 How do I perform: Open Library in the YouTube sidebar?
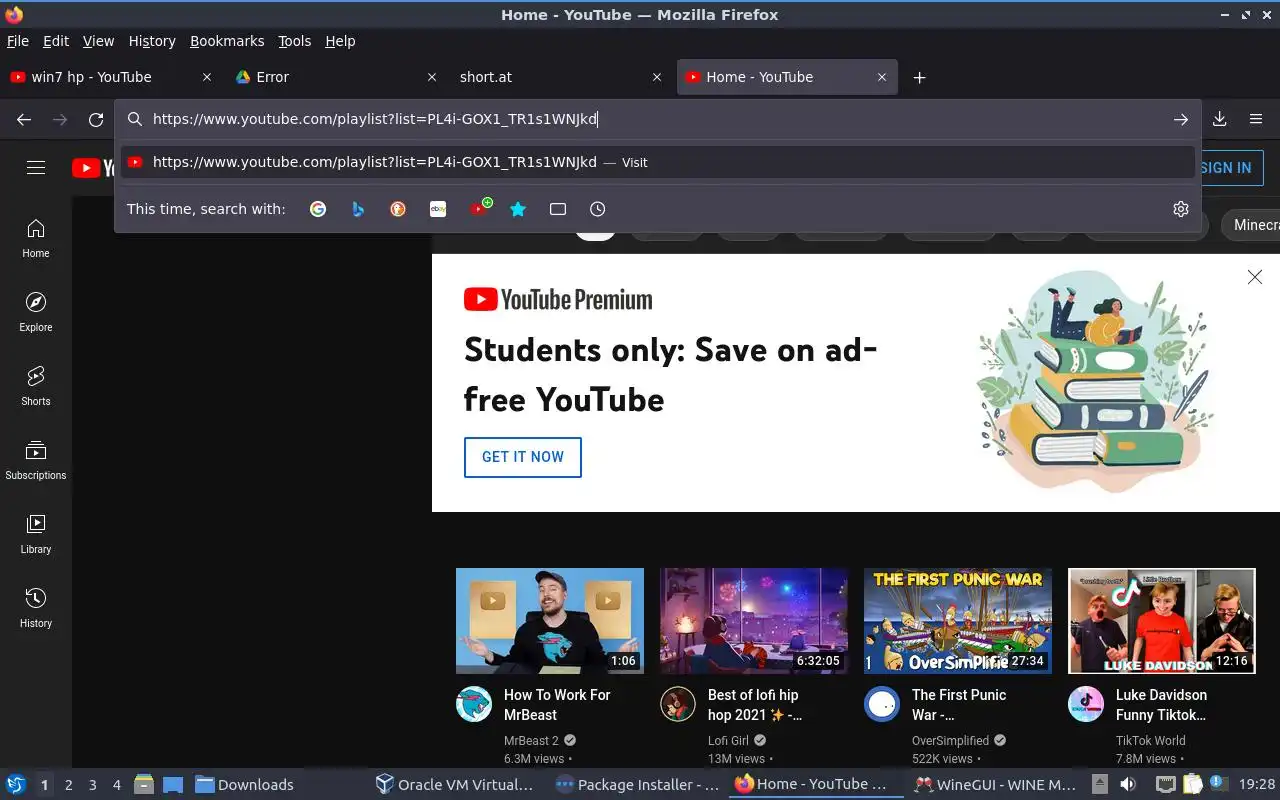coord(36,534)
